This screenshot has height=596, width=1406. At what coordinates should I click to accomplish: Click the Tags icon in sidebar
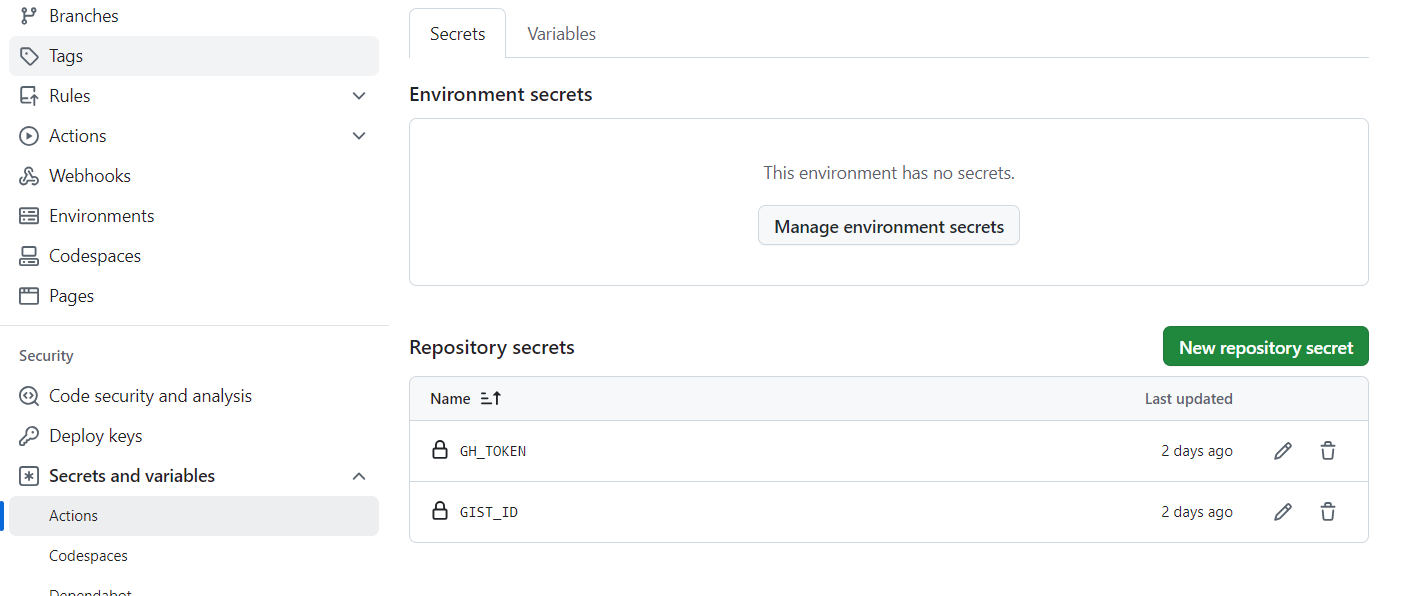(29, 56)
